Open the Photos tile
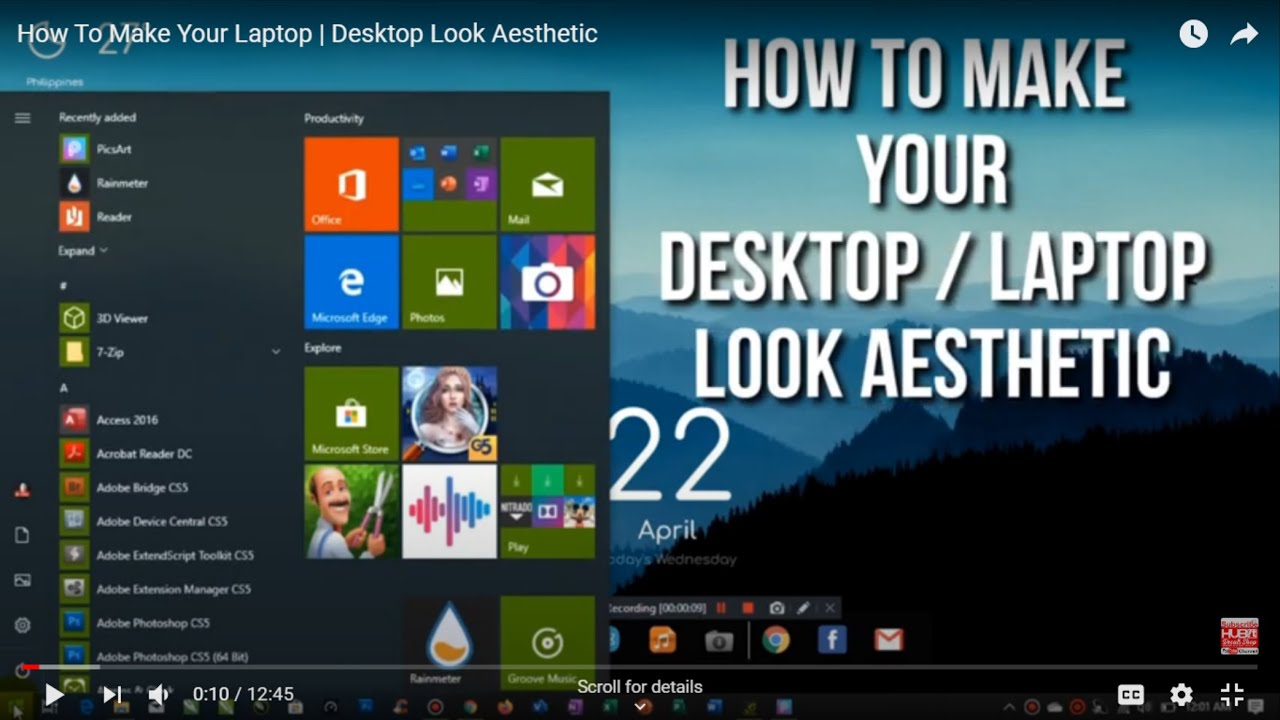Viewport: 1280px width, 720px height. tap(449, 282)
